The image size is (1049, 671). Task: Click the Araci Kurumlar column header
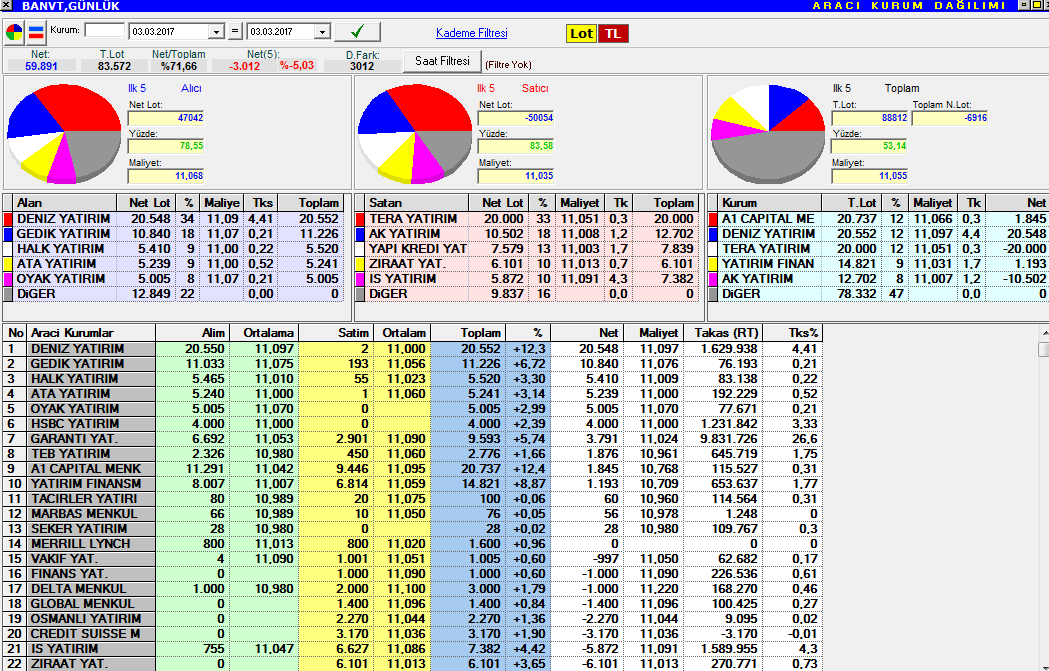[91, 332]
